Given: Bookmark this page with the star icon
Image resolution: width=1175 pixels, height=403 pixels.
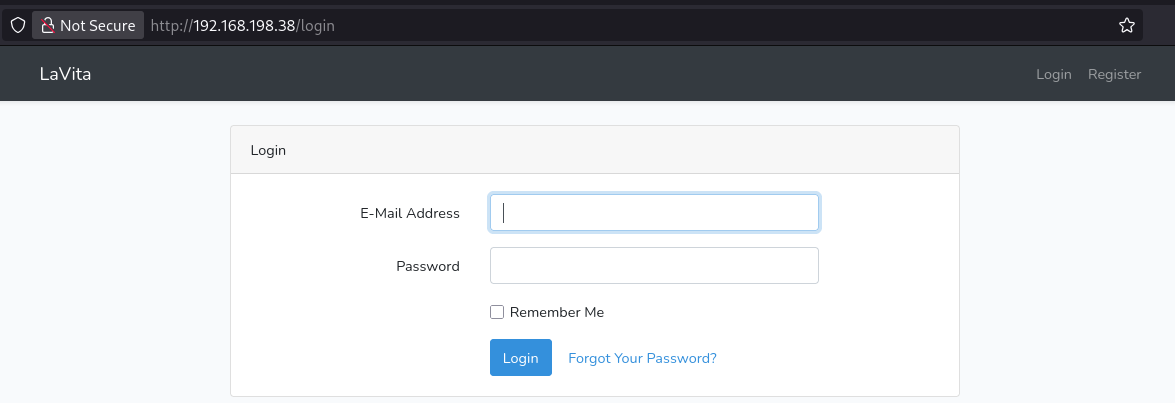Looking at the screenshot, I should (x=1126, y=25).
